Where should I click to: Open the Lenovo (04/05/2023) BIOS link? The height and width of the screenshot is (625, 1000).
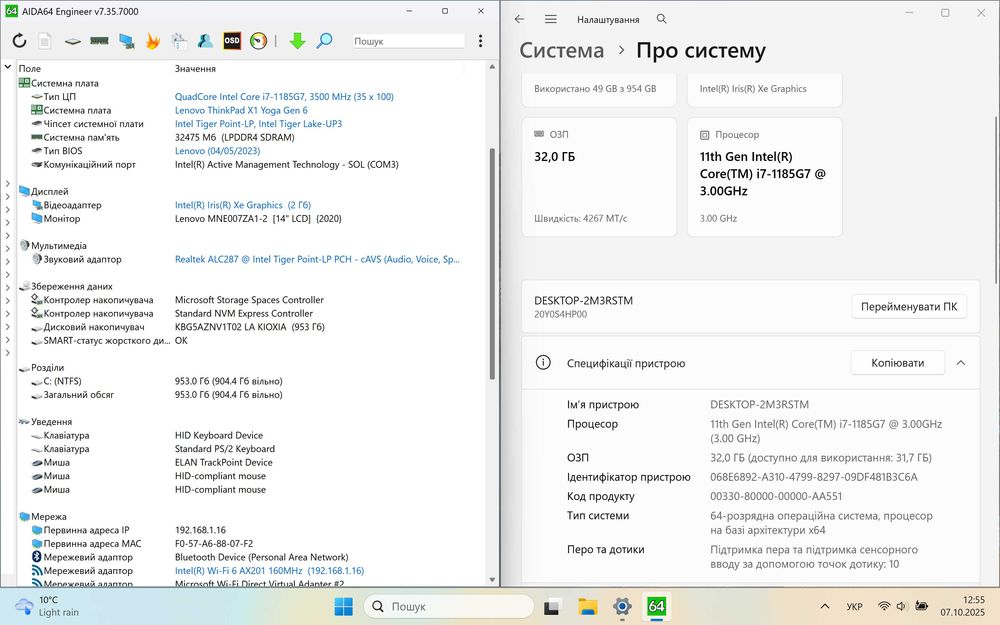(x=217, y=151)
